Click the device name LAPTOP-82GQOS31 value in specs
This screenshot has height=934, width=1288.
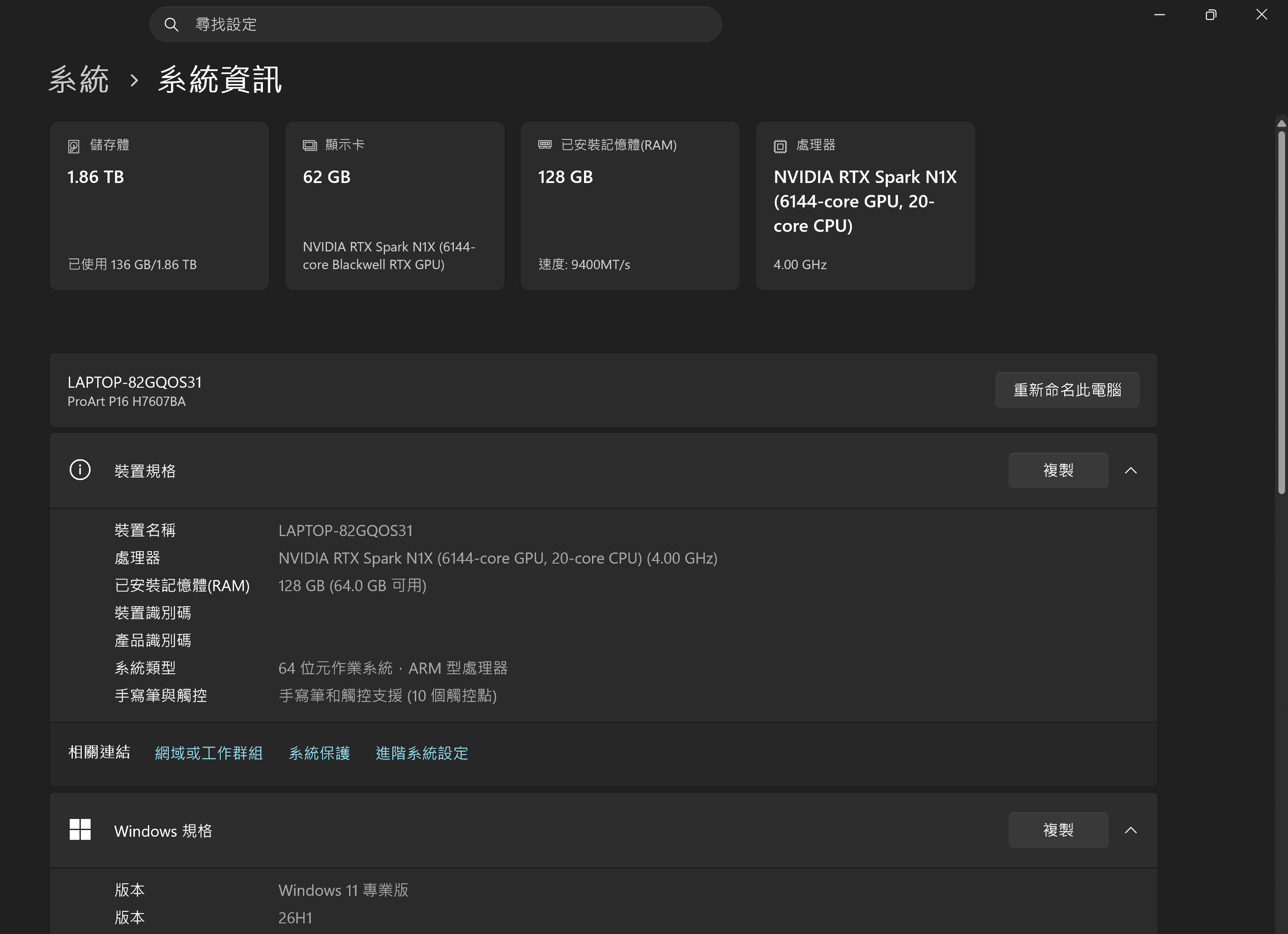(345, 530)
